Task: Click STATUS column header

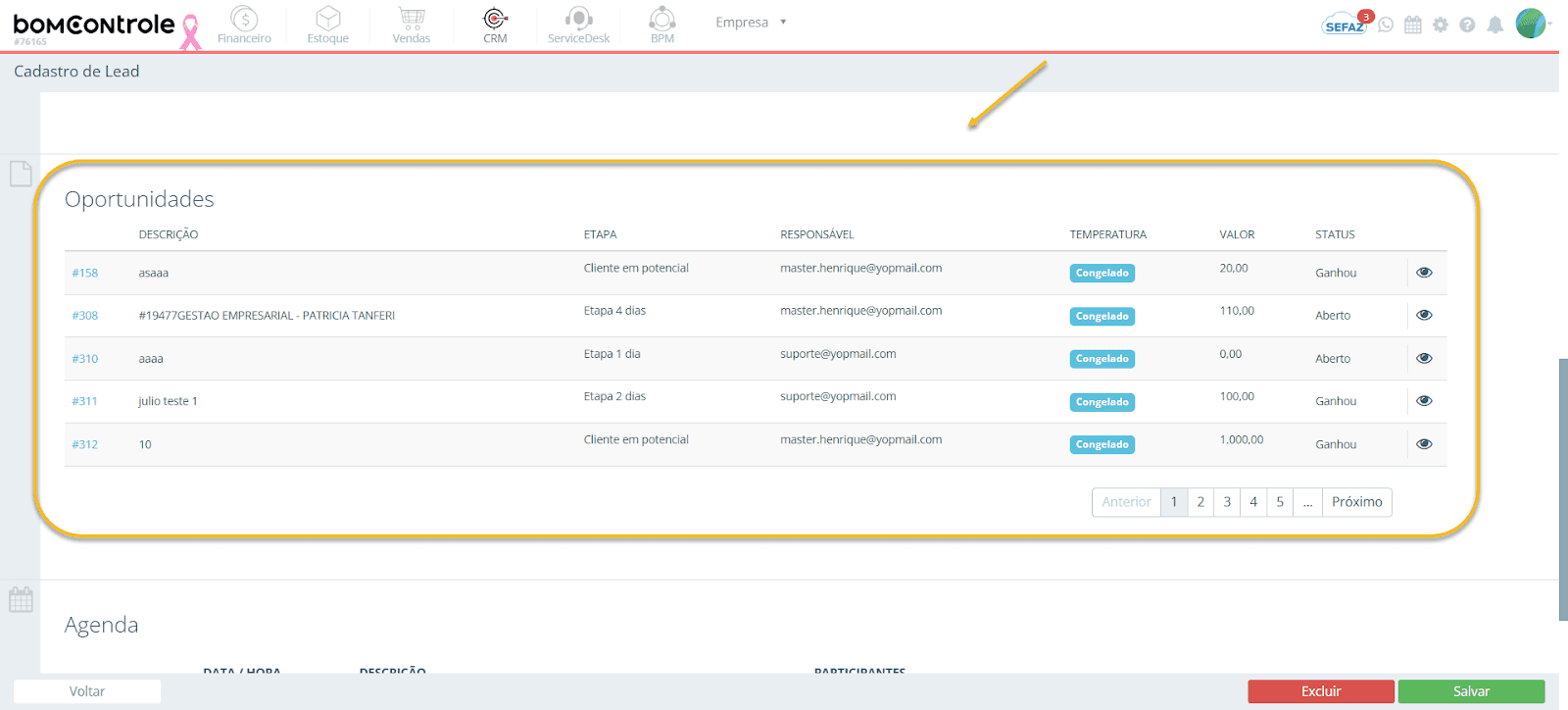Action: pos(1335,234)
